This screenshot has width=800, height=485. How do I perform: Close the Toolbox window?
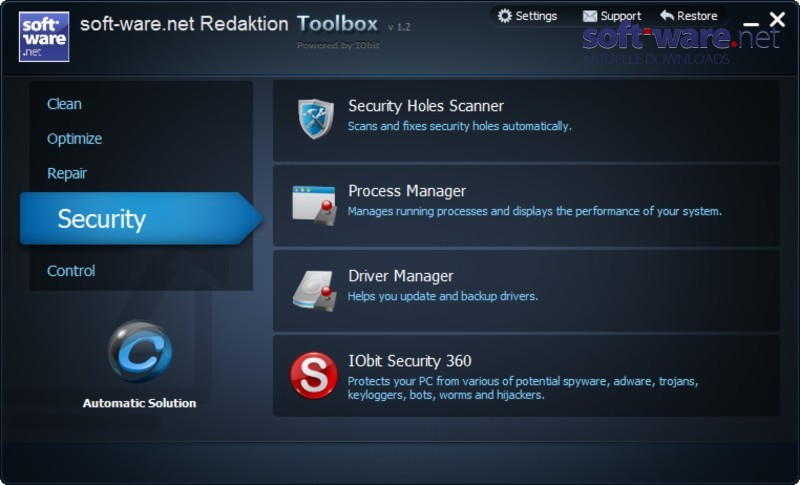point(777,19)
